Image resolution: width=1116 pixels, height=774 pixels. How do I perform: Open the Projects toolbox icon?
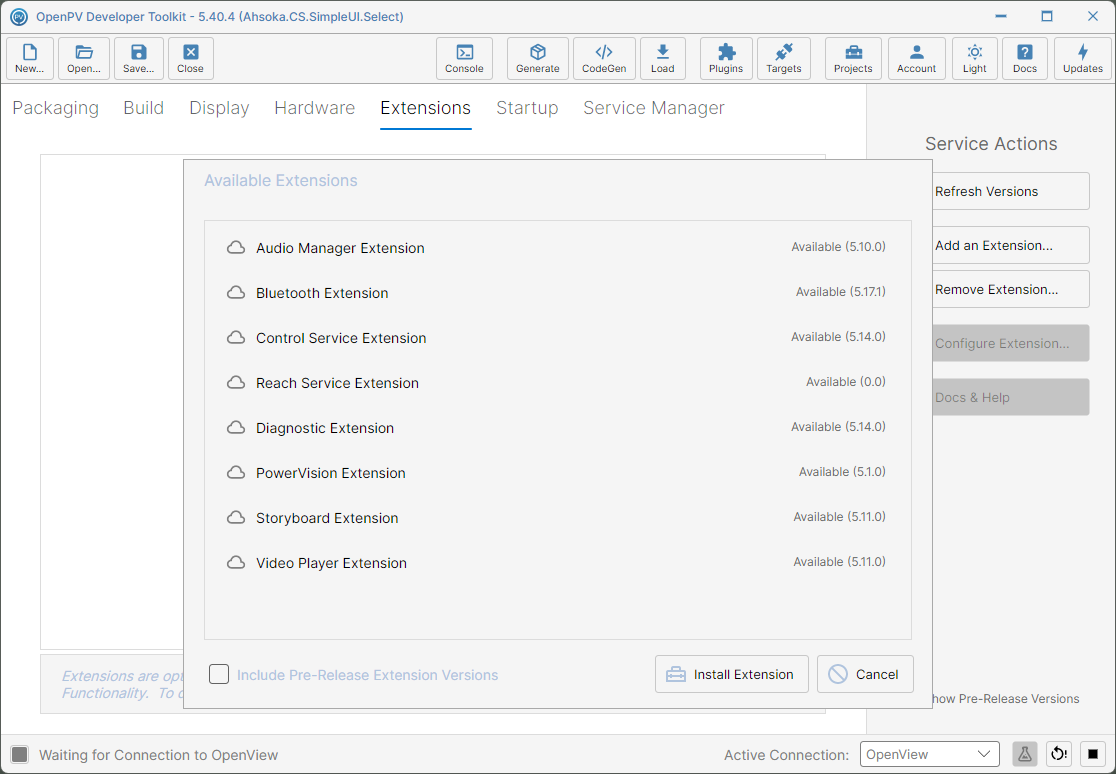click(853, 58)
